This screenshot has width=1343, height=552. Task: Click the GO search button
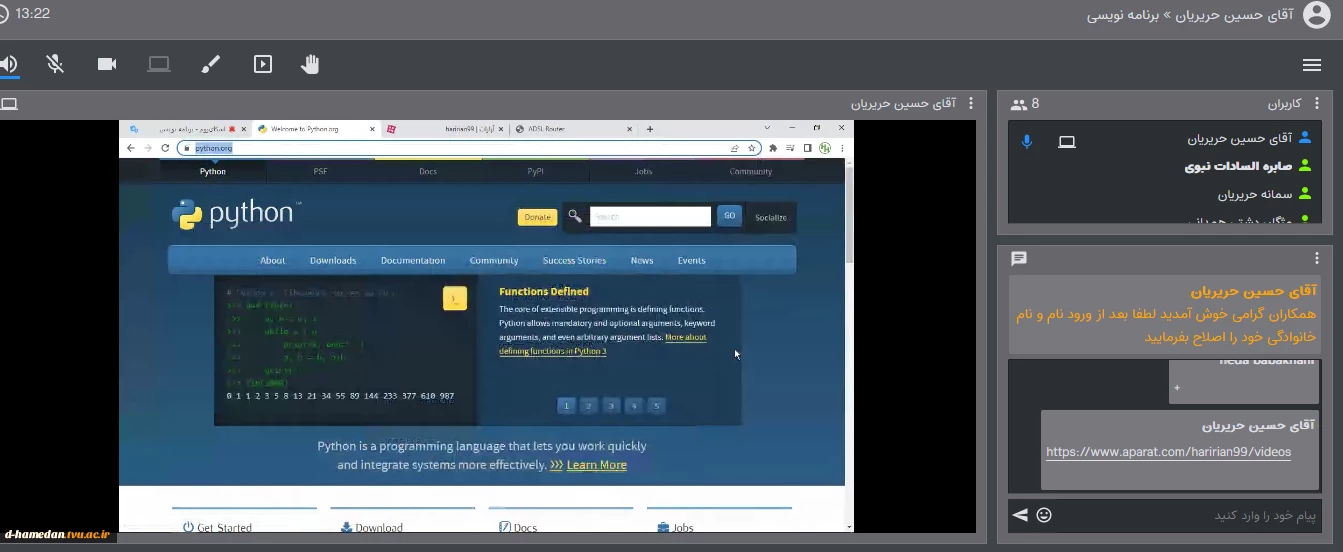[729, 216]
